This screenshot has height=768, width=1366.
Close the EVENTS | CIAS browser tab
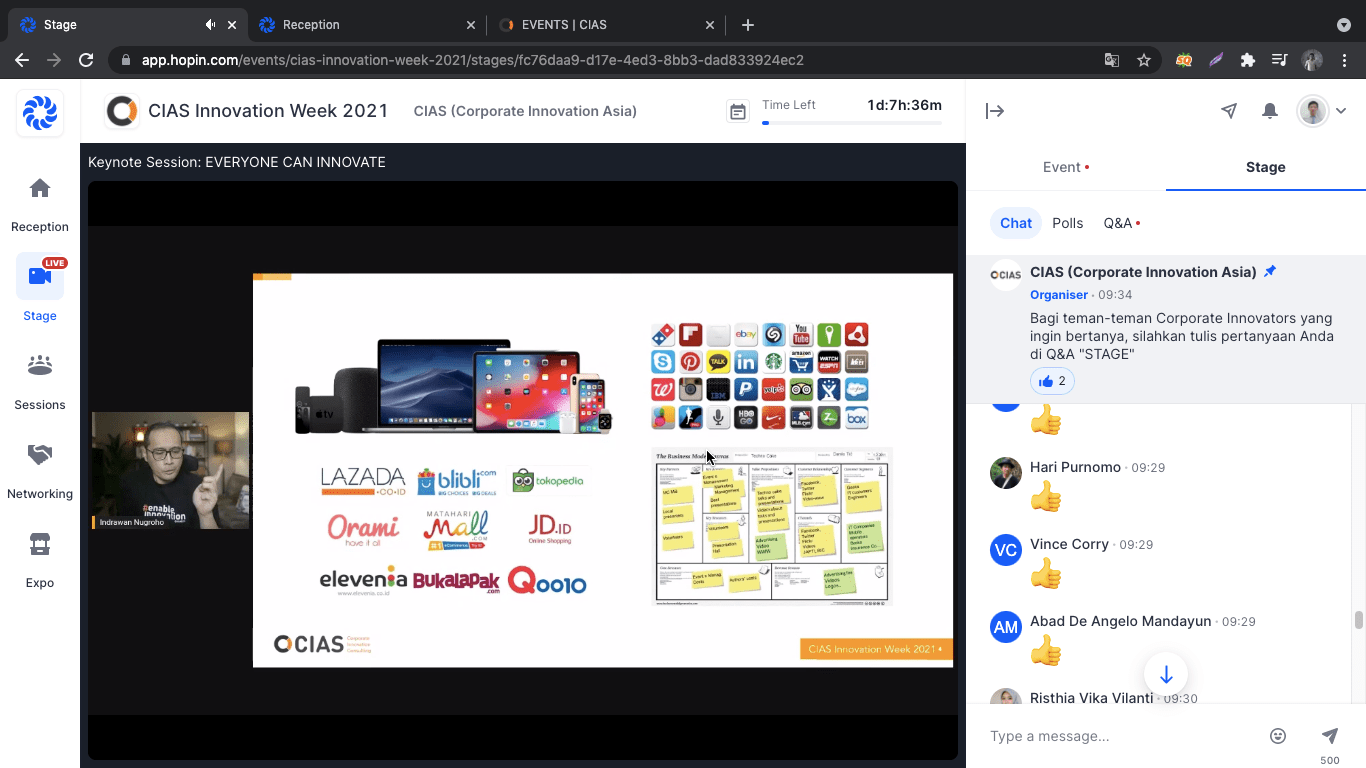pyautogui.click(x=710, y=25)
